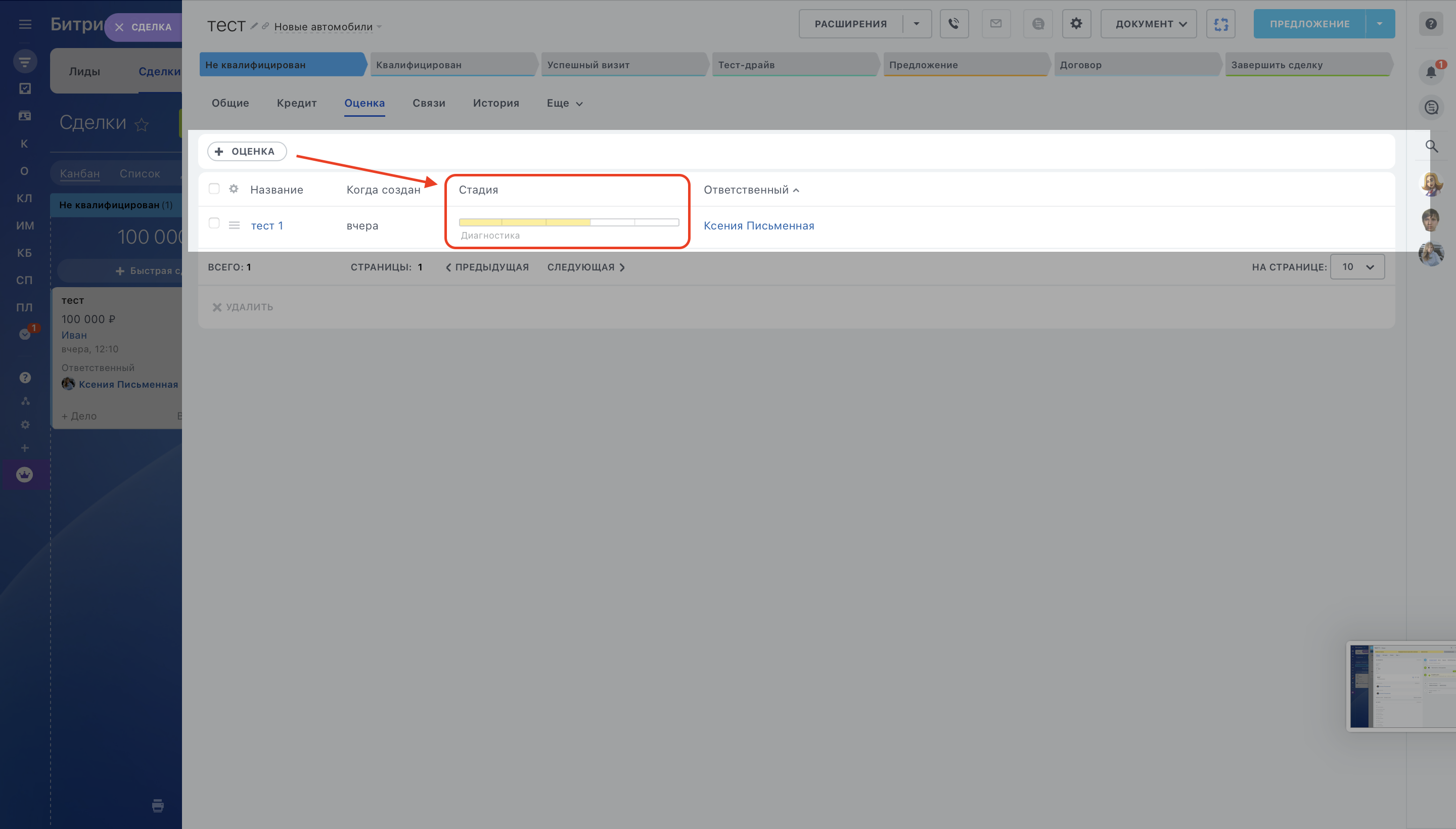Click the fullscreen expand icon in header

pyautogui.click(x=1220, y=24)
